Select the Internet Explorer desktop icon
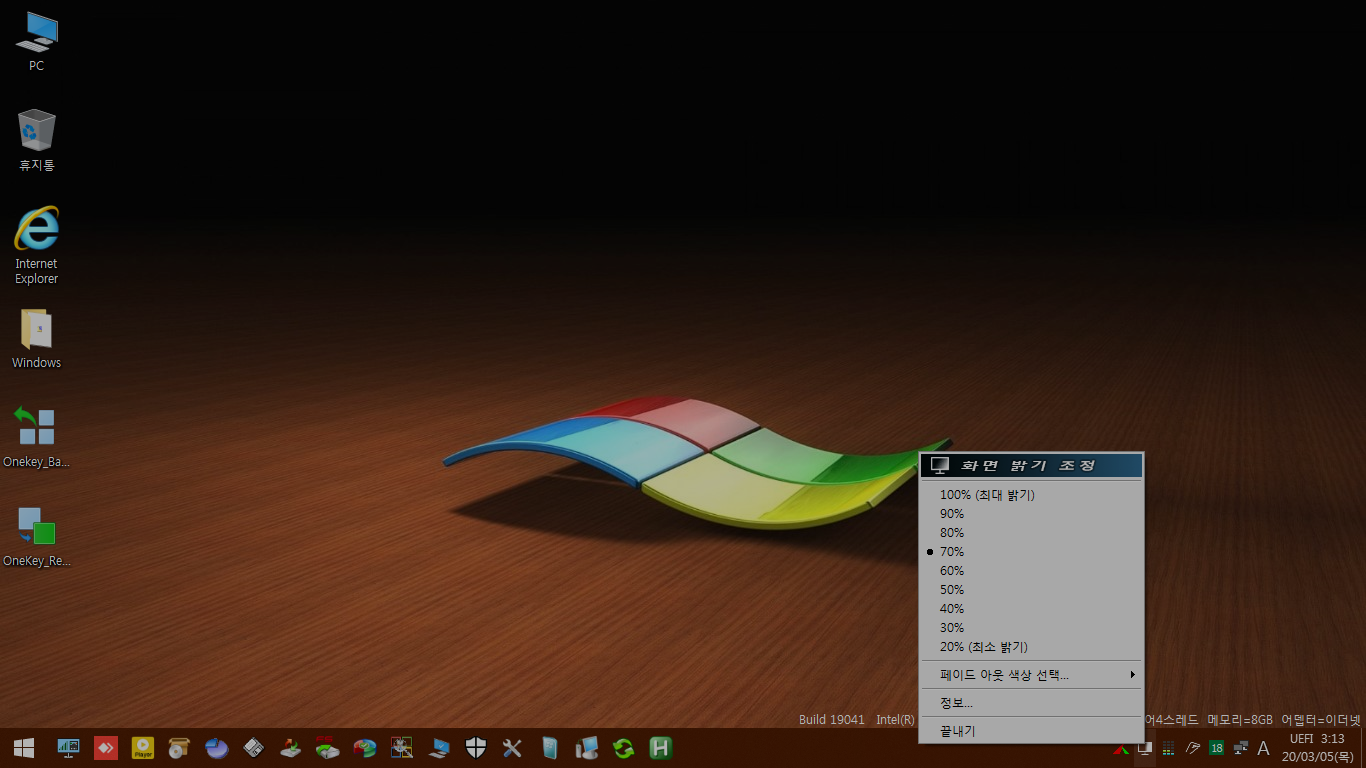The image size is (1366, 768). click(37, 245)
